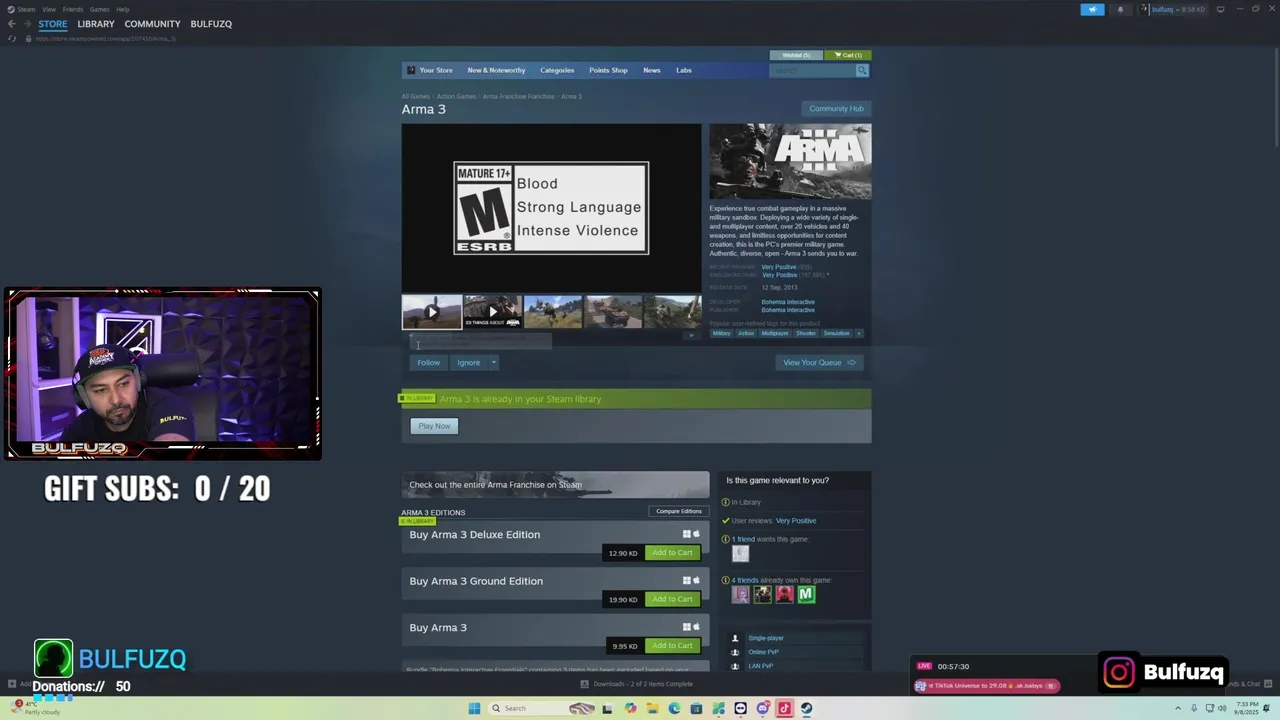Open the Edge browser taskbar icon
The image size is (1280, 720).
click(674, 708)
